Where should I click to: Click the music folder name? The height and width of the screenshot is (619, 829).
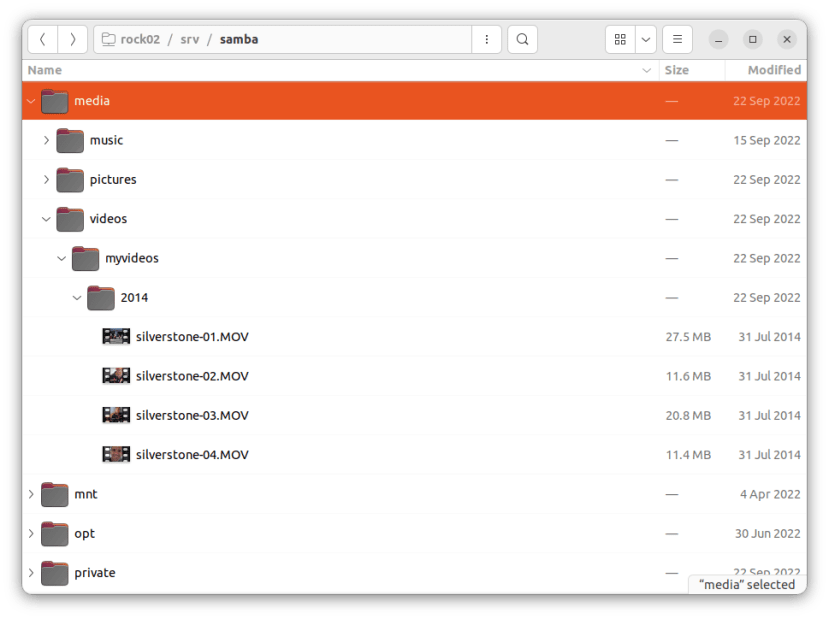click(x=106, y=141)
